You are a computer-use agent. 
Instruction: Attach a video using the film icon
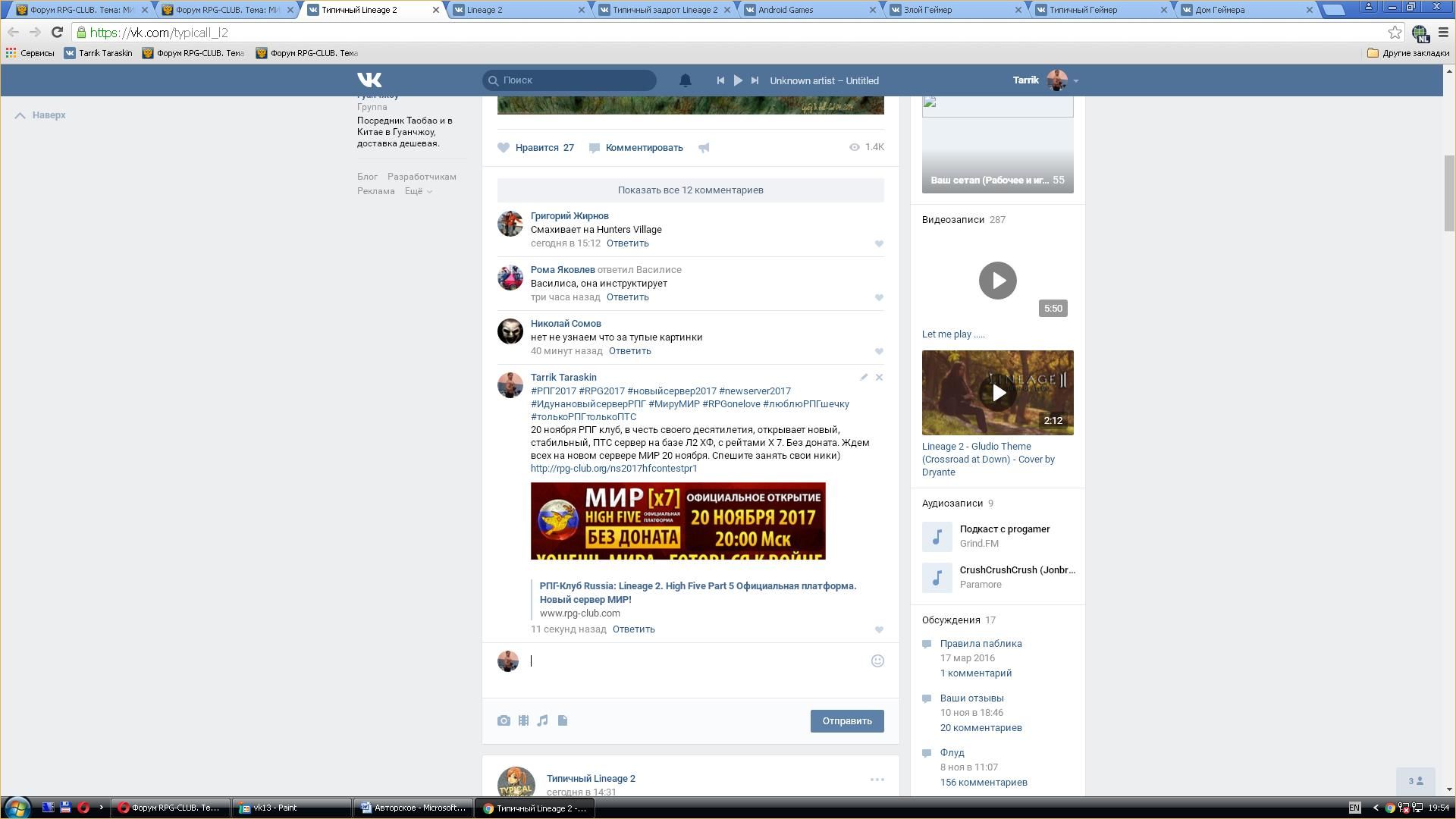[523, 721]
